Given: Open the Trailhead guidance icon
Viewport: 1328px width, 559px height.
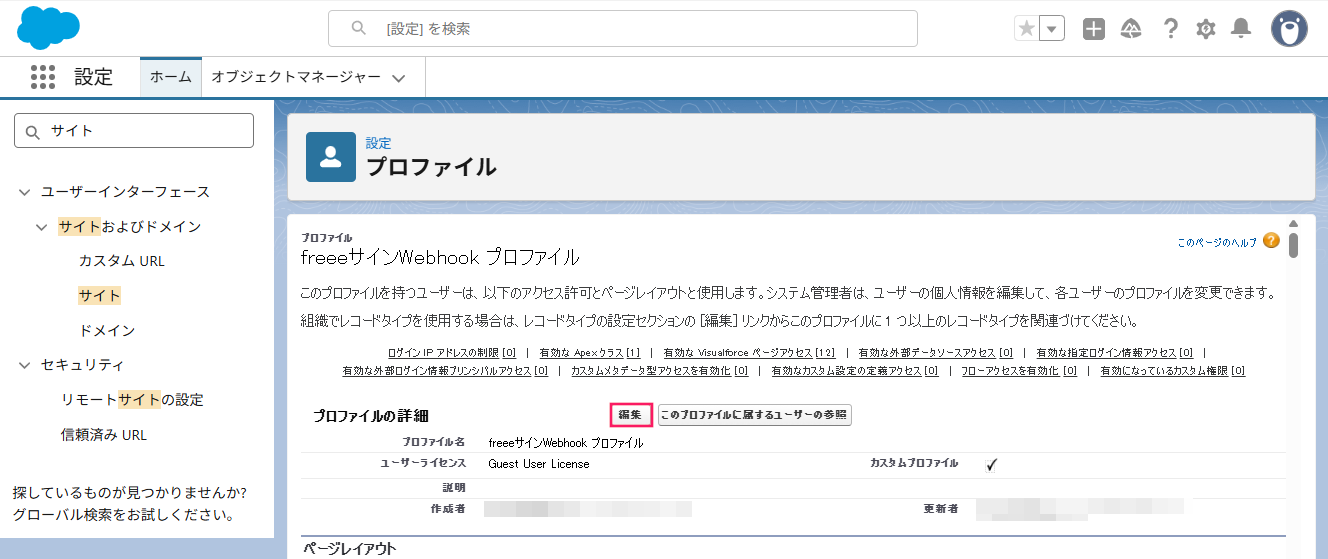Looking at the screenshot, I should point(1131,29).
